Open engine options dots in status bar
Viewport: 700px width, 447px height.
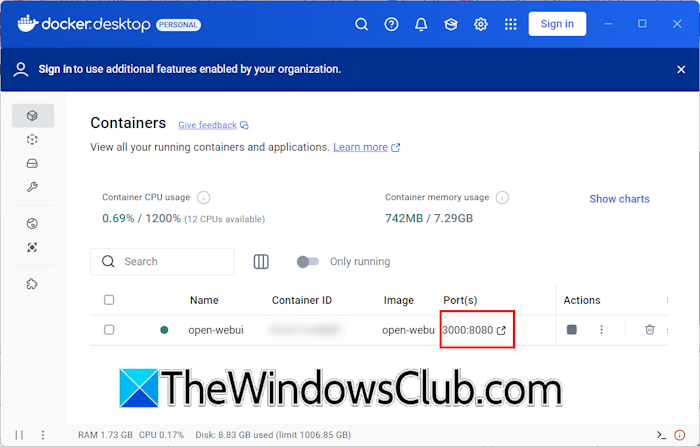click(43, 435)
